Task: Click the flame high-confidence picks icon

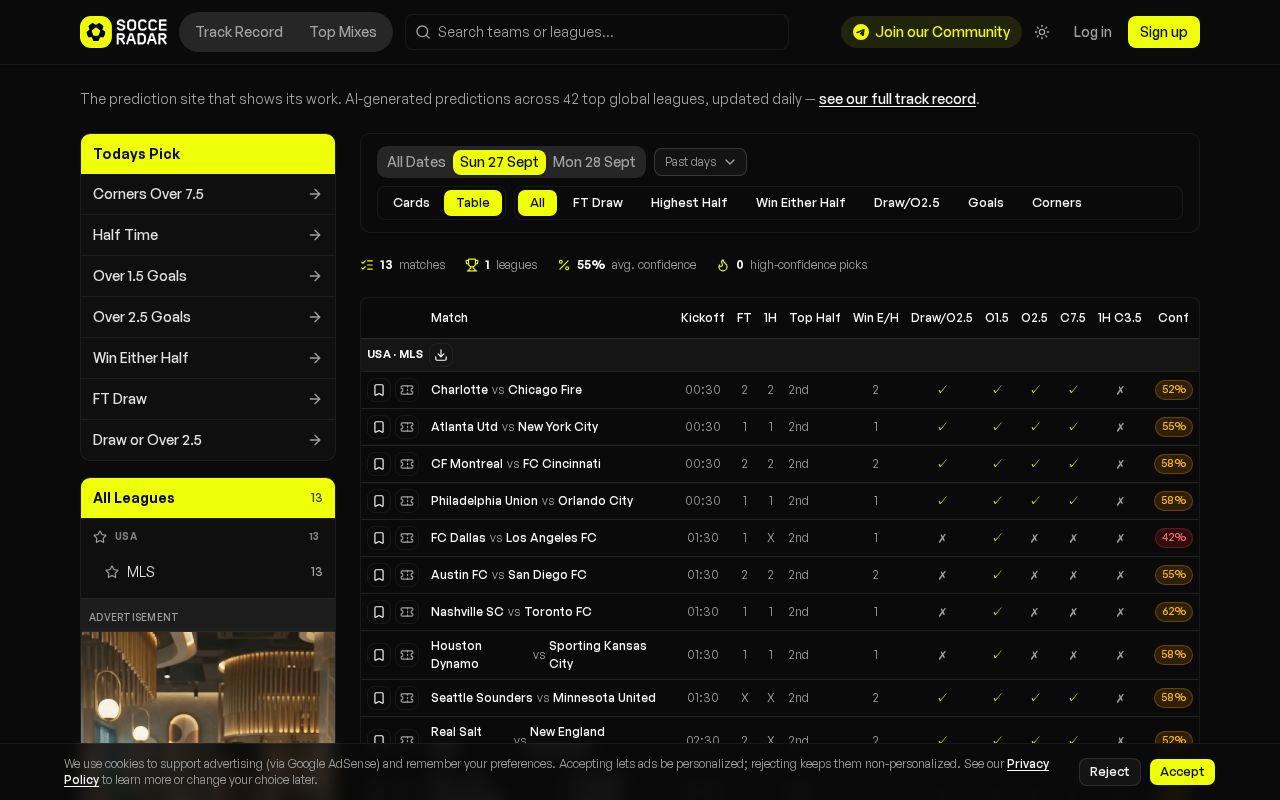Action: click(723, 265)
